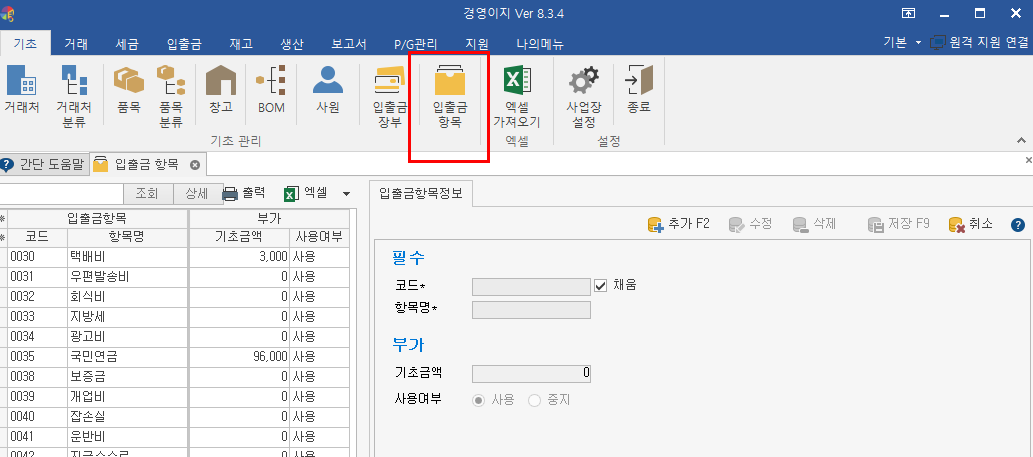Switch to the 거래 ribbon tab
Image resolution: width=1033 pixels, height=457 pixels.
click(x=76, y=44)
